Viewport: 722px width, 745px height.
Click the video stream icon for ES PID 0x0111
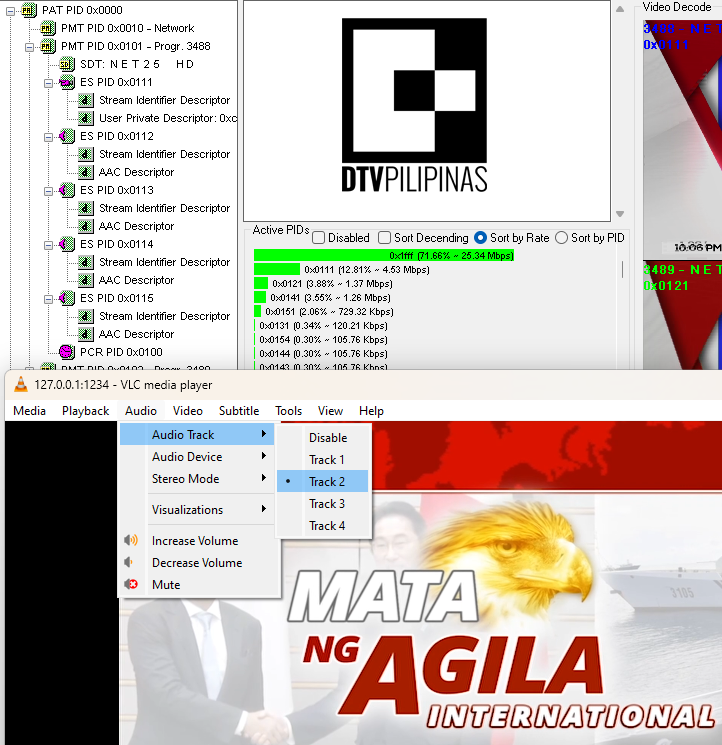point(67,82)
